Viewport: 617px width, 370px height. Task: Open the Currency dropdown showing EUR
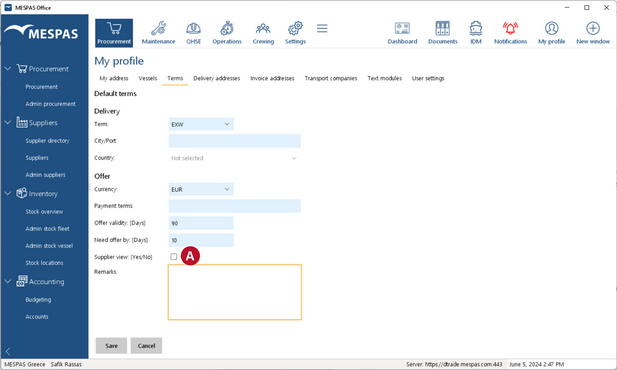[201, 189]
